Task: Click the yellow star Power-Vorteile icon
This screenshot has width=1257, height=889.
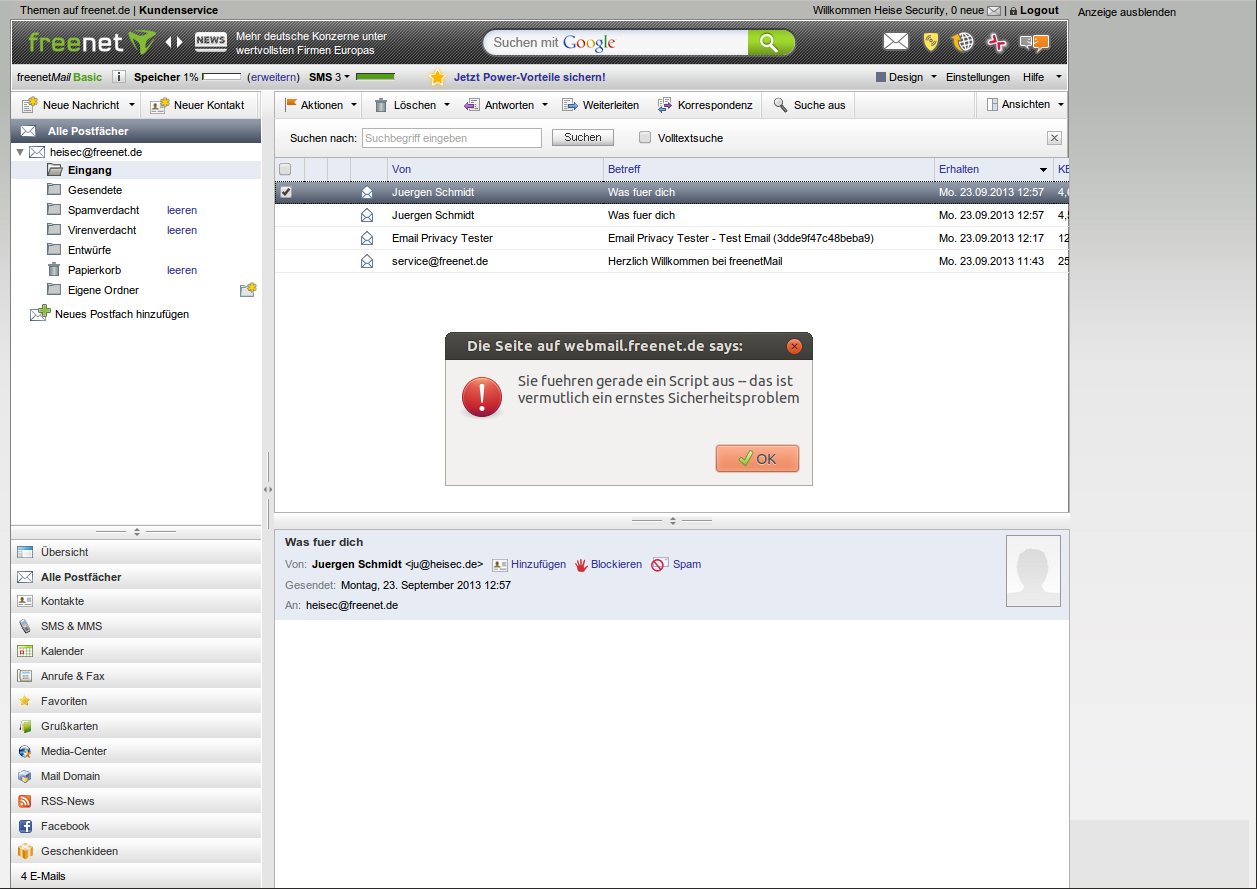Action: (437, 77)
